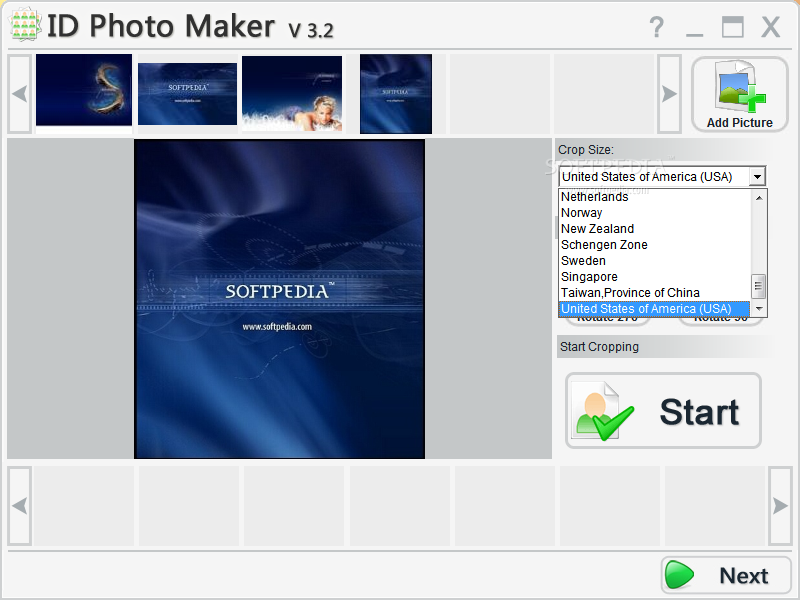Click the ID Photo Maker app logo icon
The image size is (800, 600).
(x=24, y=24)
